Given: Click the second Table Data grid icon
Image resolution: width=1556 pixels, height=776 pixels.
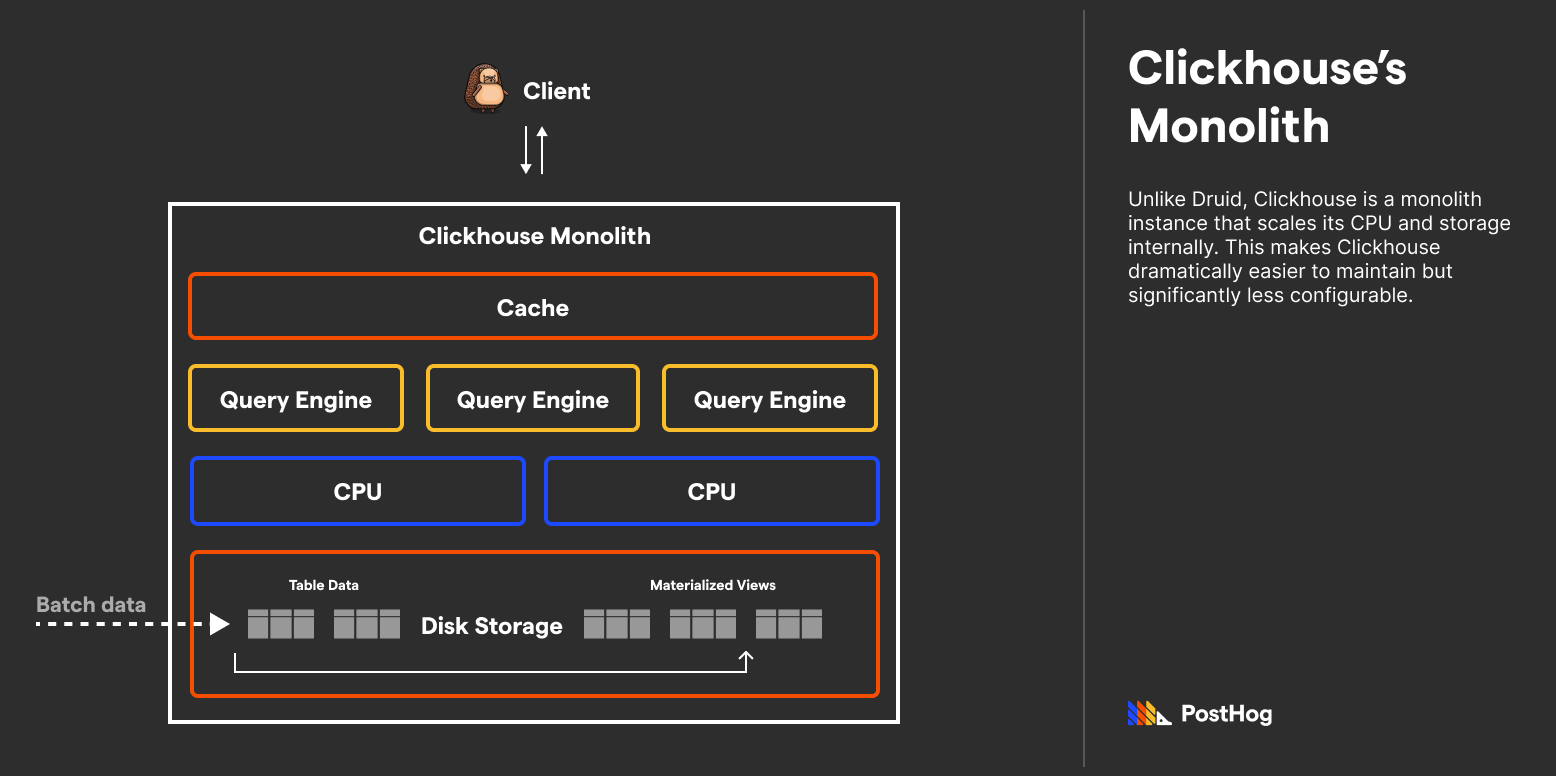Looking at the screenshot, I should [x=367, y=623].
